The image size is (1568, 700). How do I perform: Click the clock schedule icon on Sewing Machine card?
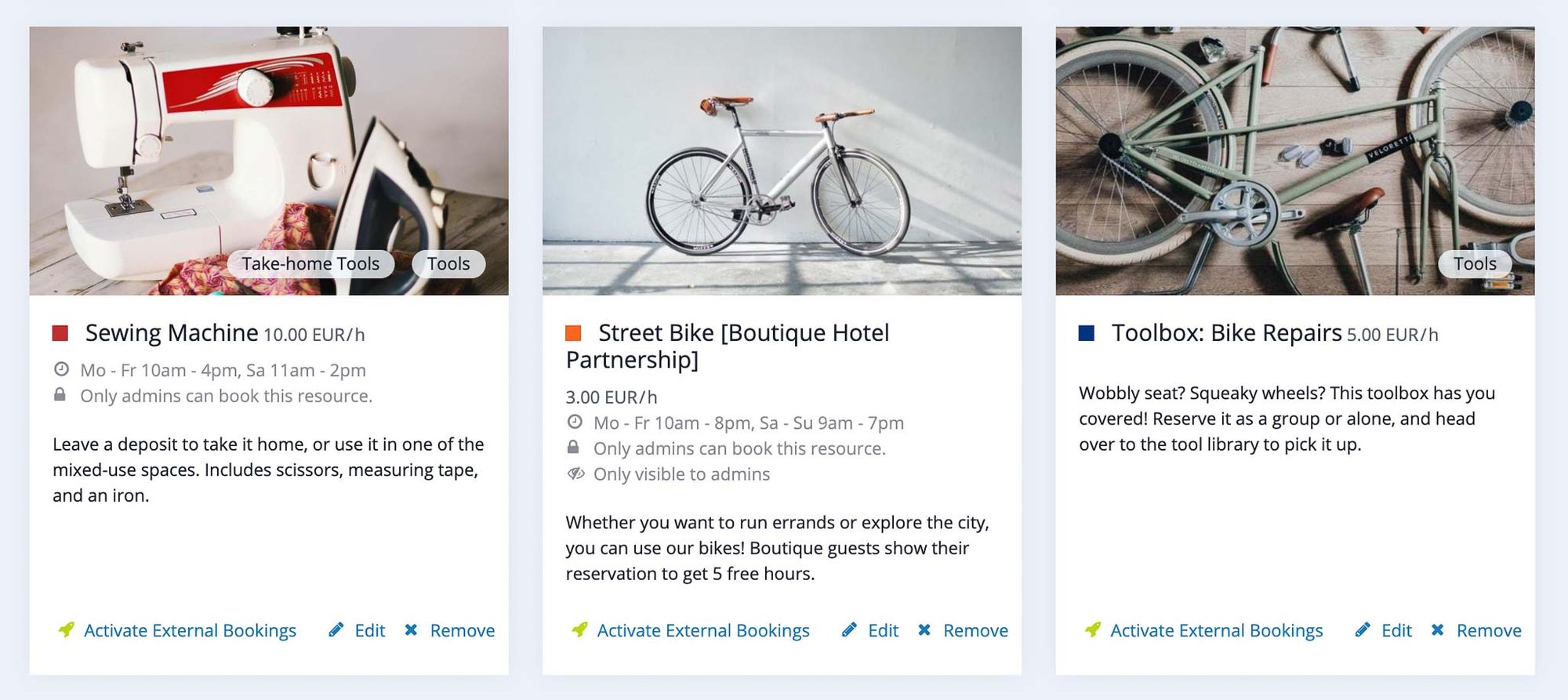[x=61, y=369]
